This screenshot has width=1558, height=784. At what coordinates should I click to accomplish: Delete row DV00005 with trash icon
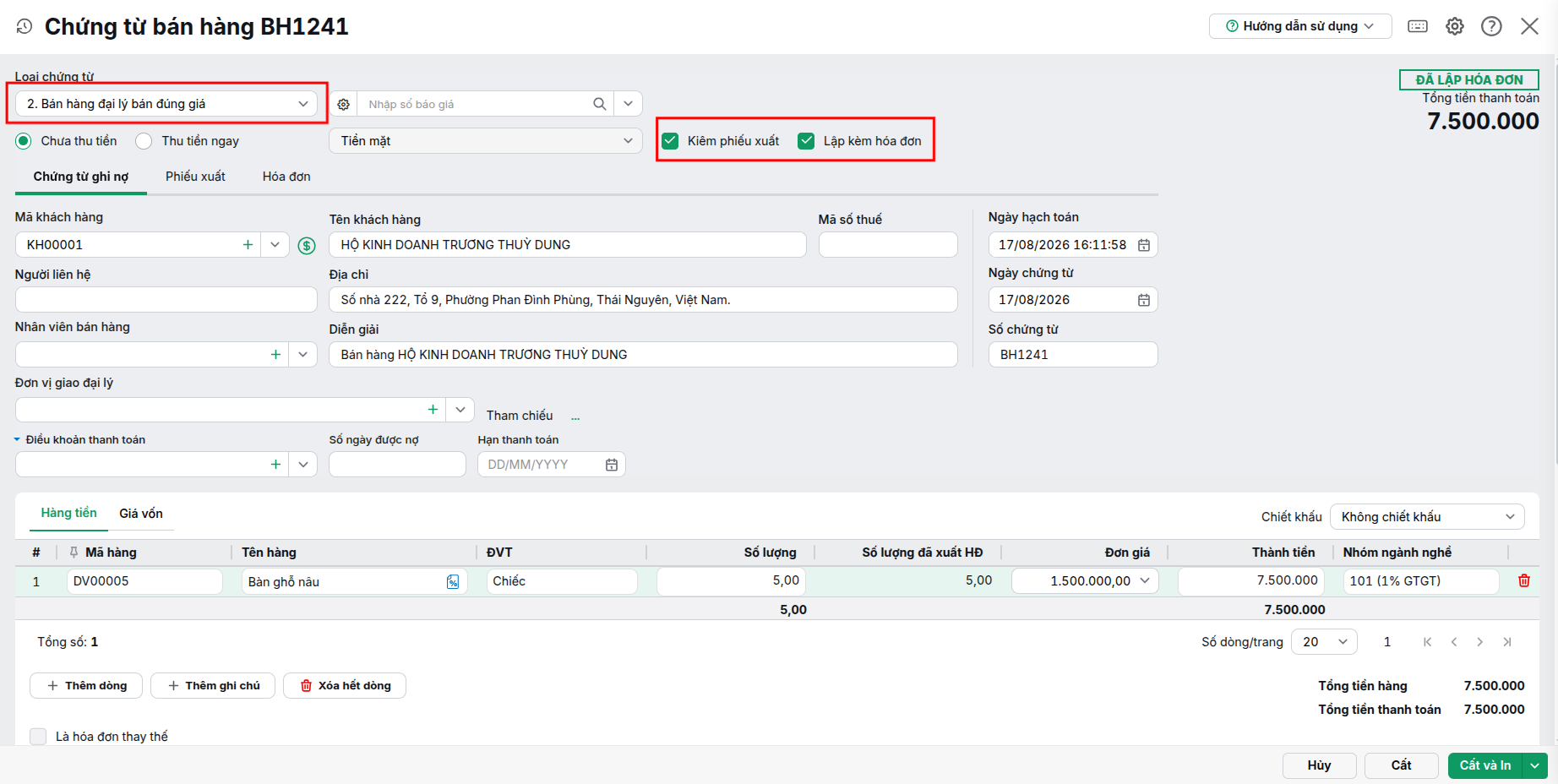click(1524, 580)
